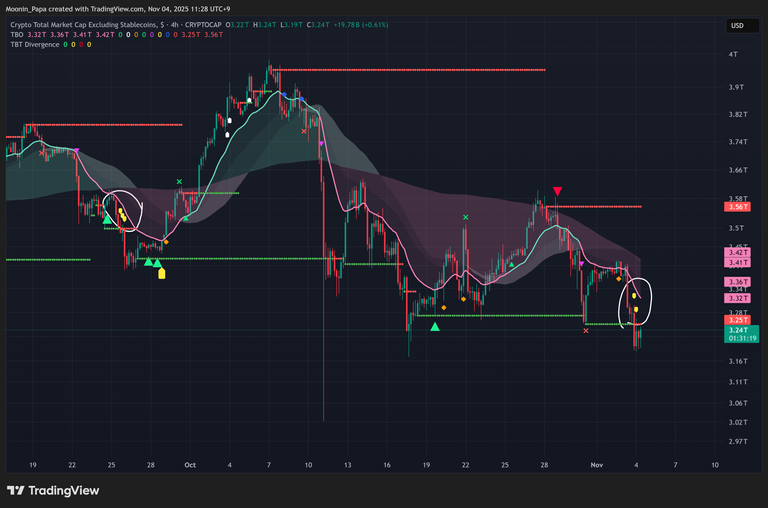This screenshot has height=508, width=768.
Task: Click the Crypto Total Market Cap symbol title
Action: pyautogui.click(x=80, y=23)
